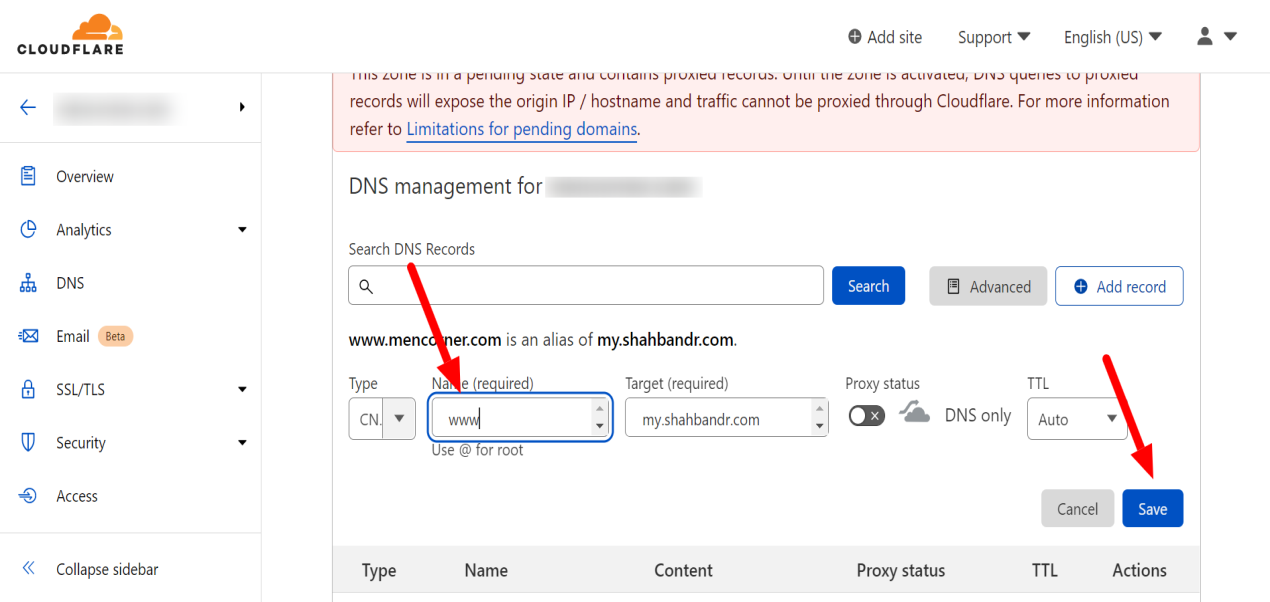This screenshot has width=1270, height=602.
Task: Click the Advanced button list icon
Action: pos(953,286)
